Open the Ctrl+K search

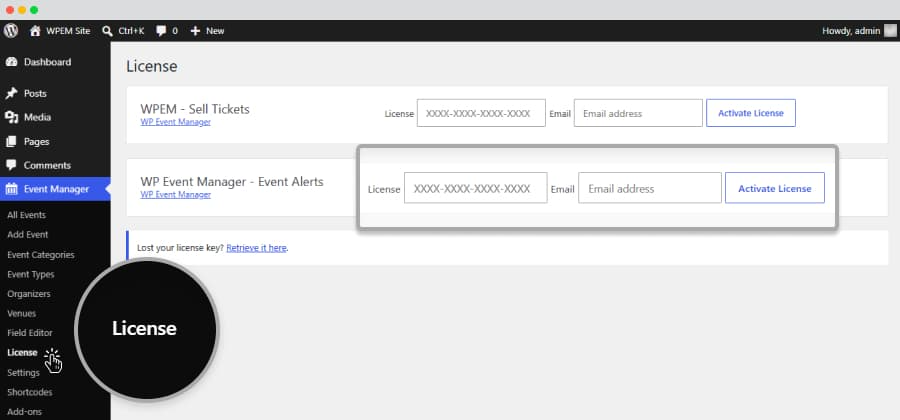(123, 31)
